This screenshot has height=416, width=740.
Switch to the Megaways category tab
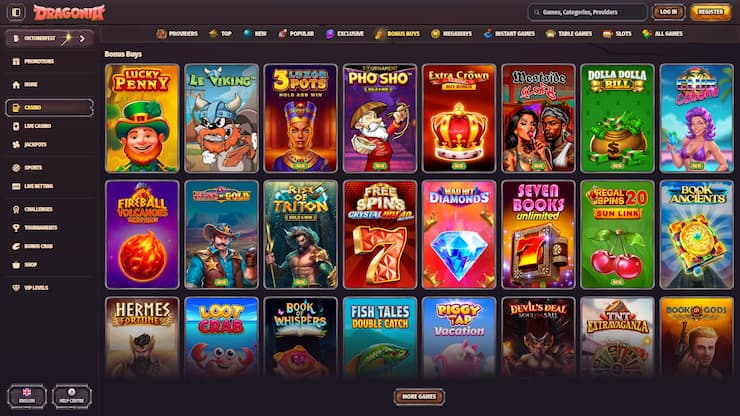click(451, 34)
